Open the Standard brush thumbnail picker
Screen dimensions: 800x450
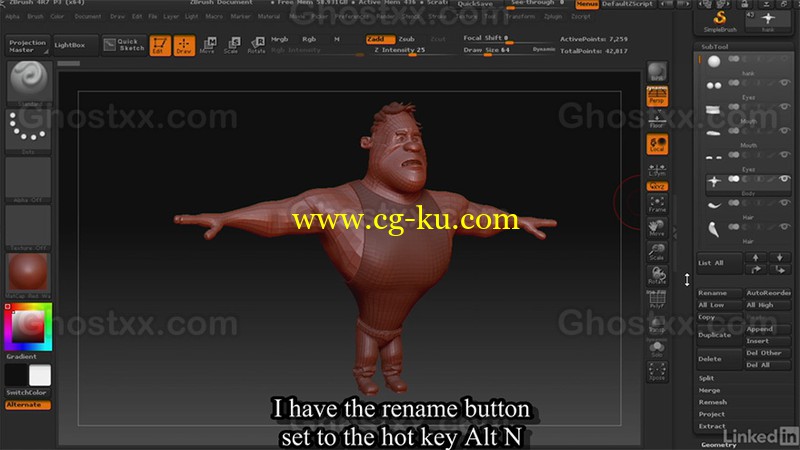point(29,83)
